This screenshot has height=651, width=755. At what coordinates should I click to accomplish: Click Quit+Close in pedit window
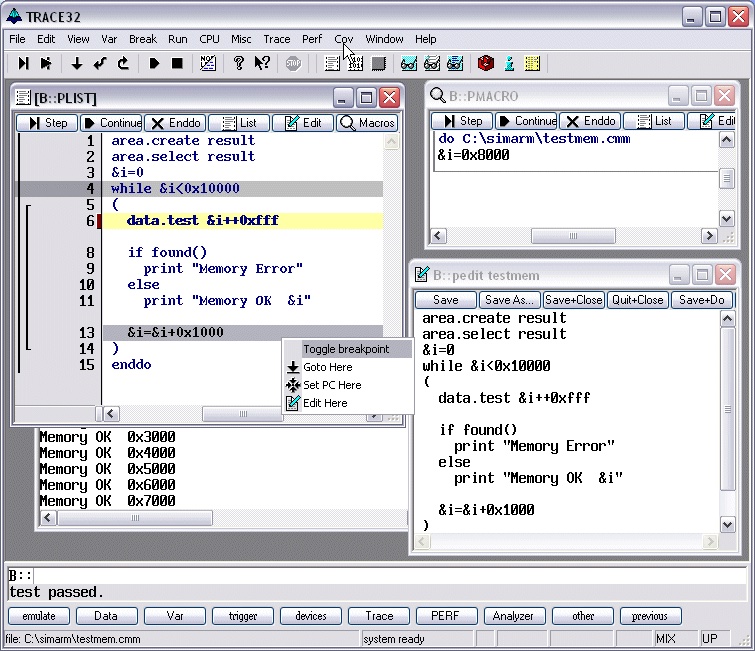coord(638,300)
